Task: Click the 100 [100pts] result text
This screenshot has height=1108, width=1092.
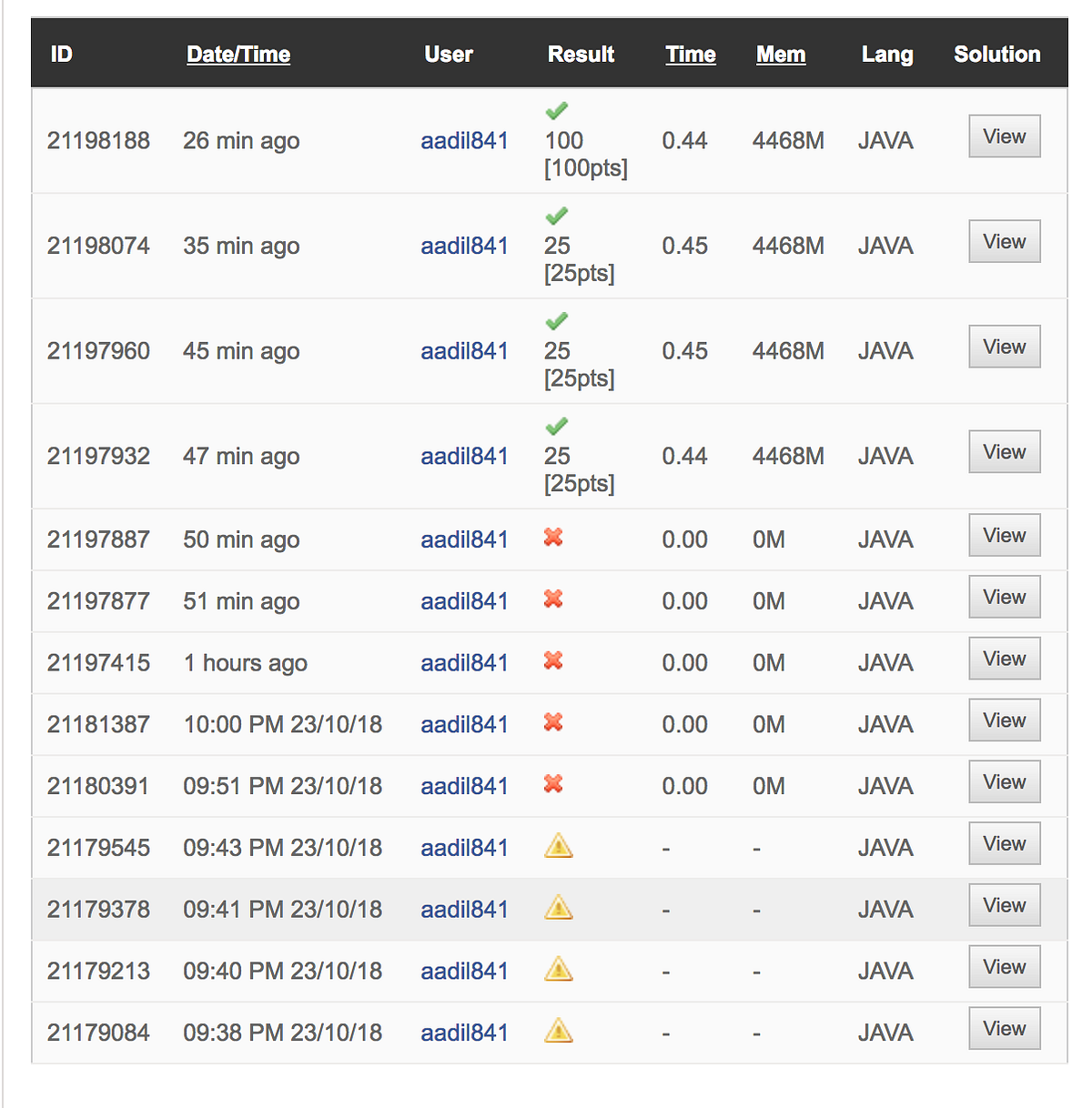Action: tap(583, 155)
